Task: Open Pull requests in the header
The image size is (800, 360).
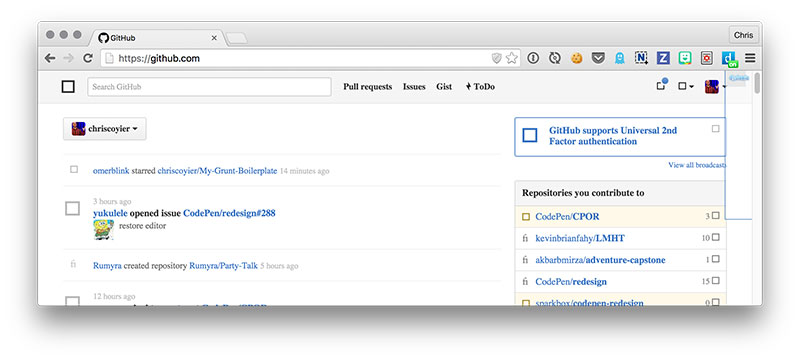Action: pos(367,87)
